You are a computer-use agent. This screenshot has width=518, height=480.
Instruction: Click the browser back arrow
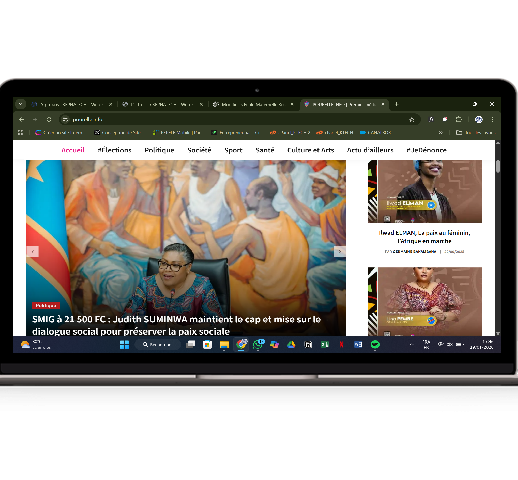click(22, 119)
